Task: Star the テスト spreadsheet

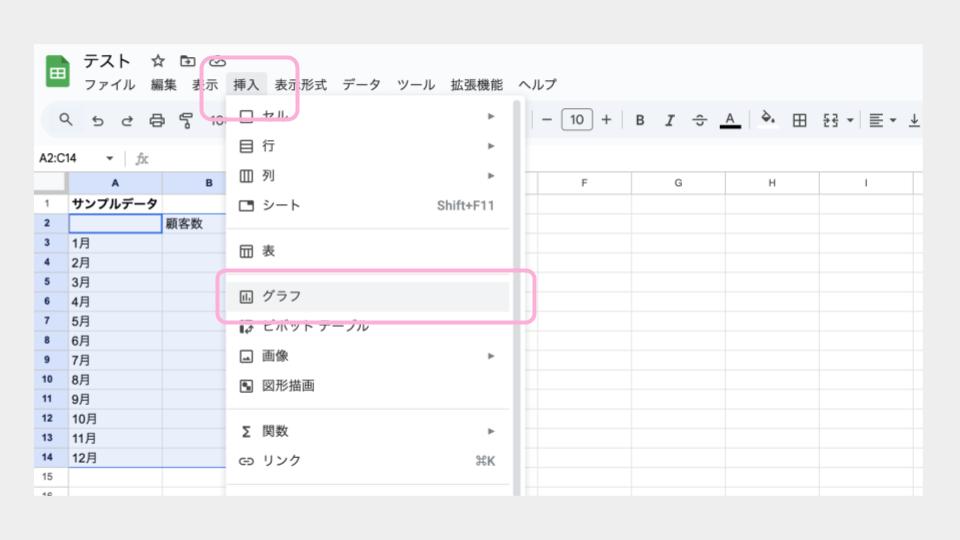Action: pos(157,62)
